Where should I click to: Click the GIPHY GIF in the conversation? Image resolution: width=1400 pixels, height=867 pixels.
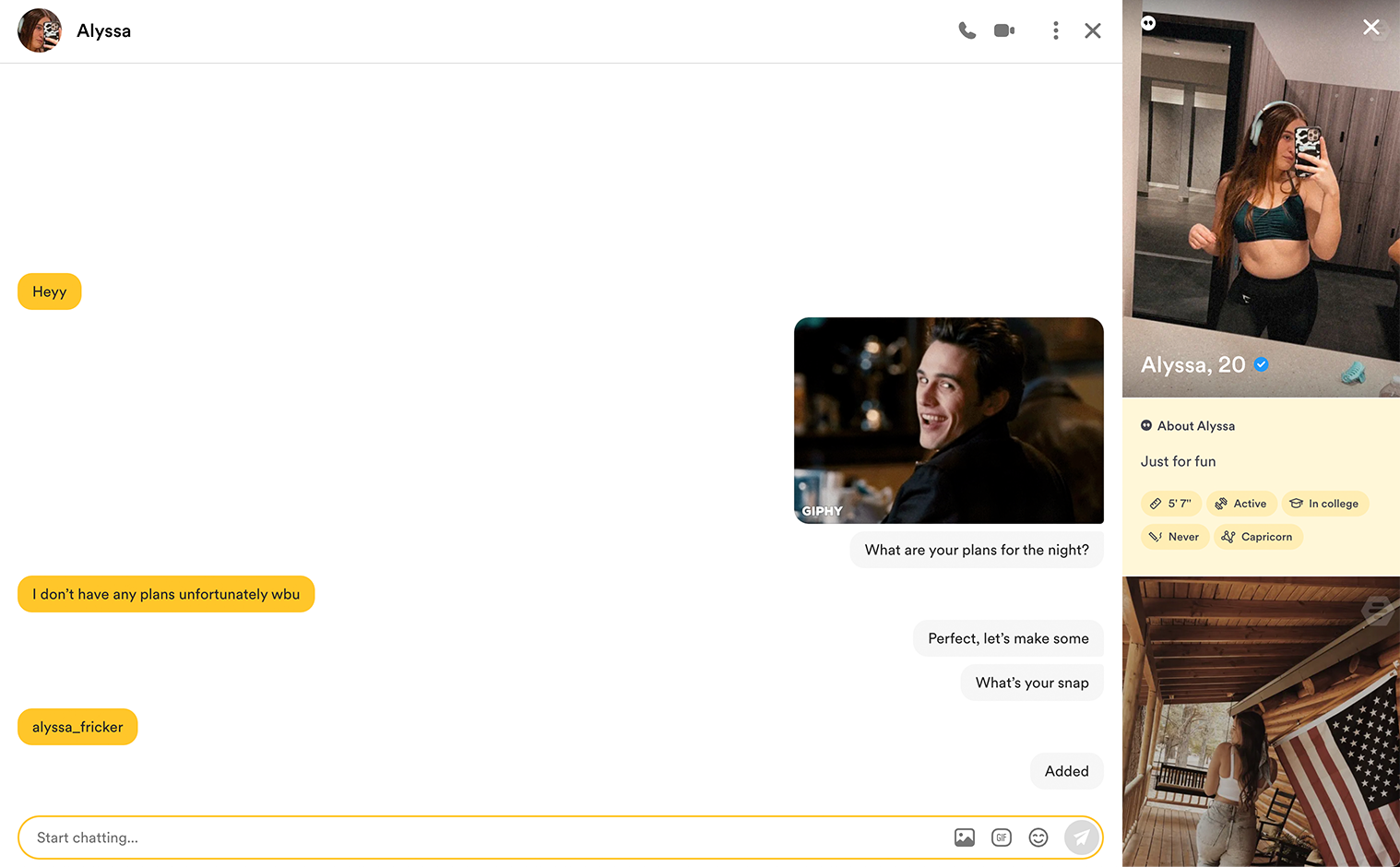pos(948,421)
